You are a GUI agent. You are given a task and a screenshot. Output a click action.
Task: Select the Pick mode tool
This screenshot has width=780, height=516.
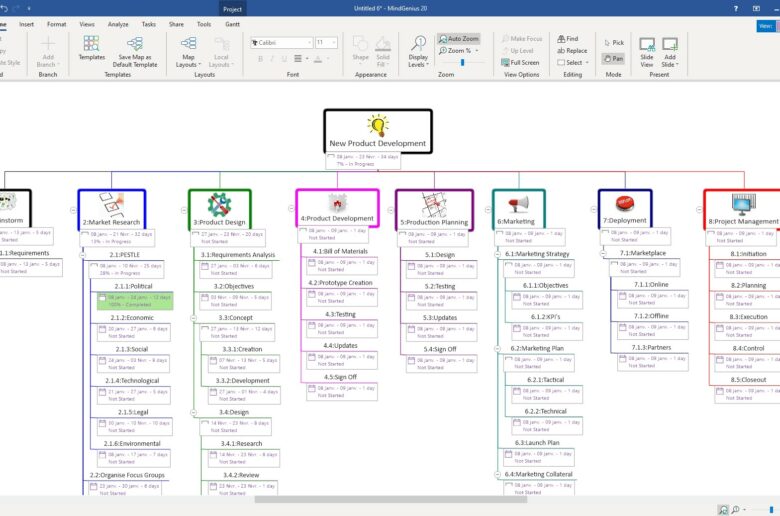612,43
